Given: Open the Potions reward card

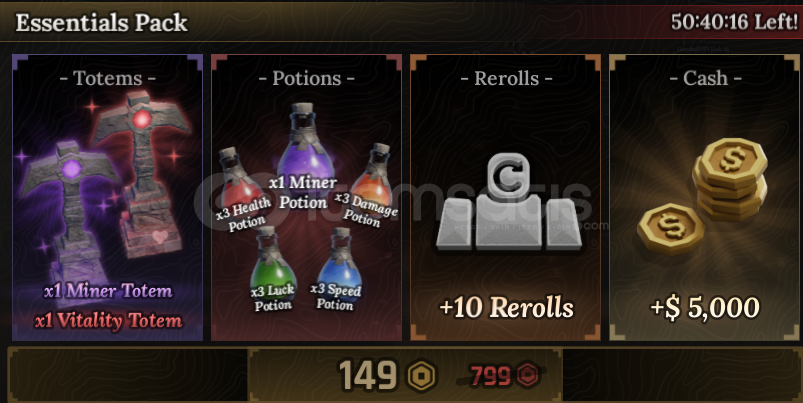Looking at the screenshot, I should click(x=306, y=198).
